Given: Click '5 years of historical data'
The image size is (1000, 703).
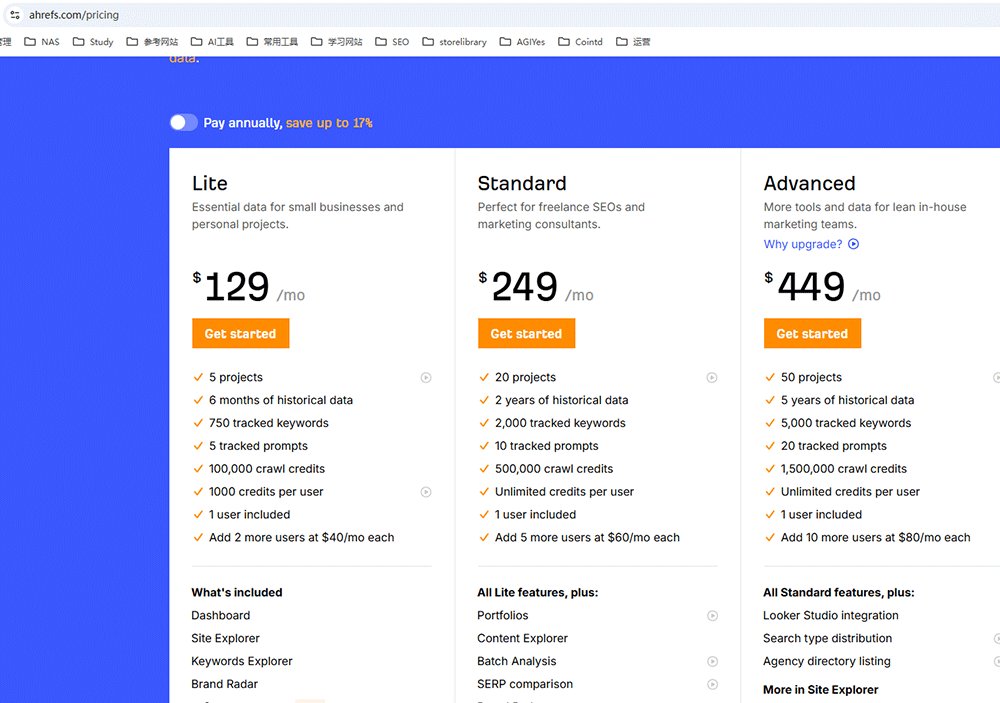Looking at the screenshot, I should pos(847,400).
